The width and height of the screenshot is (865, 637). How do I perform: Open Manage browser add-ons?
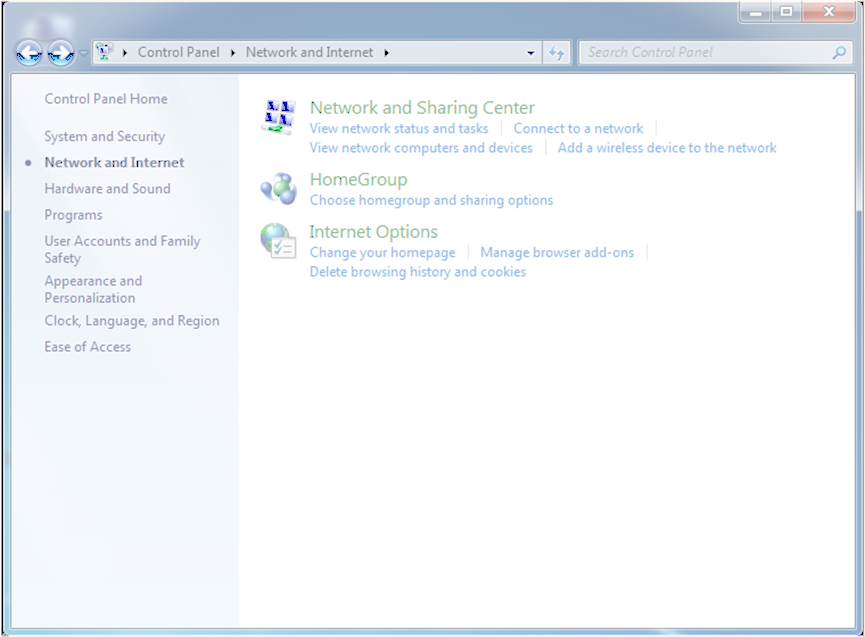coord(557,253)
